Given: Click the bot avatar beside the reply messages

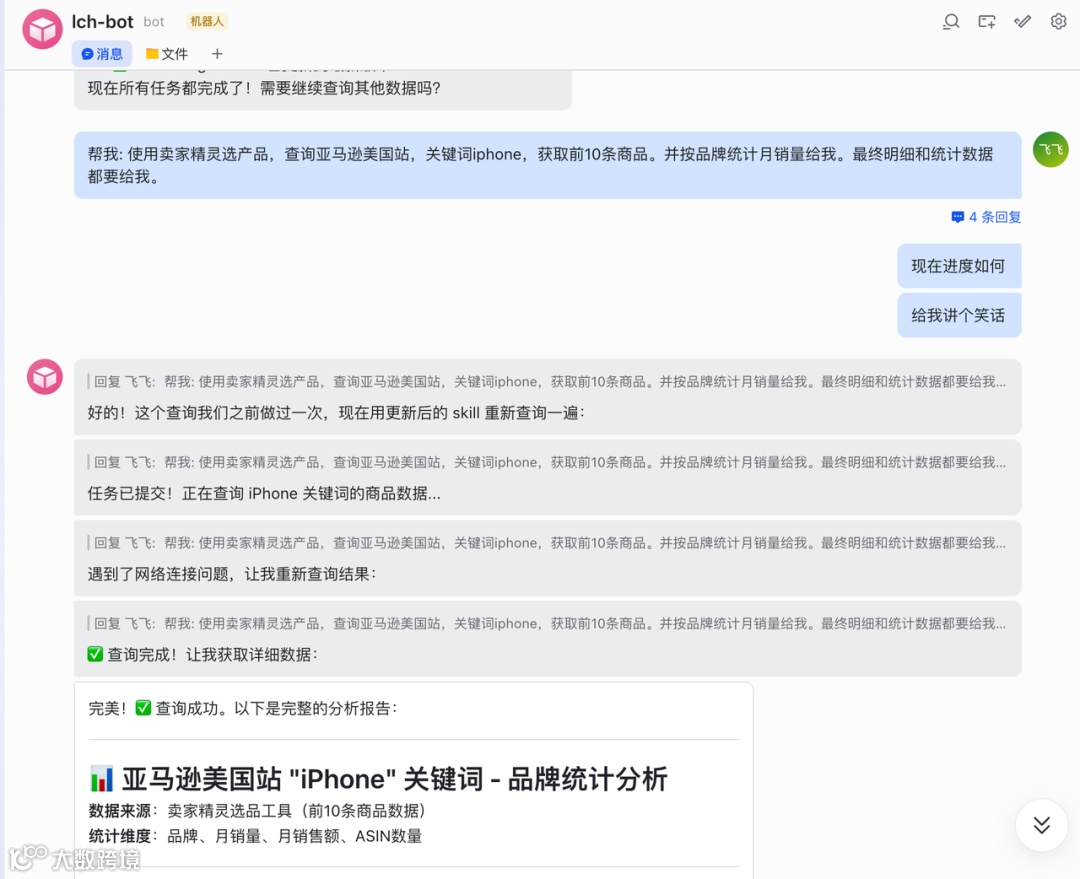Looking at the screenshot, I should 45,377.
